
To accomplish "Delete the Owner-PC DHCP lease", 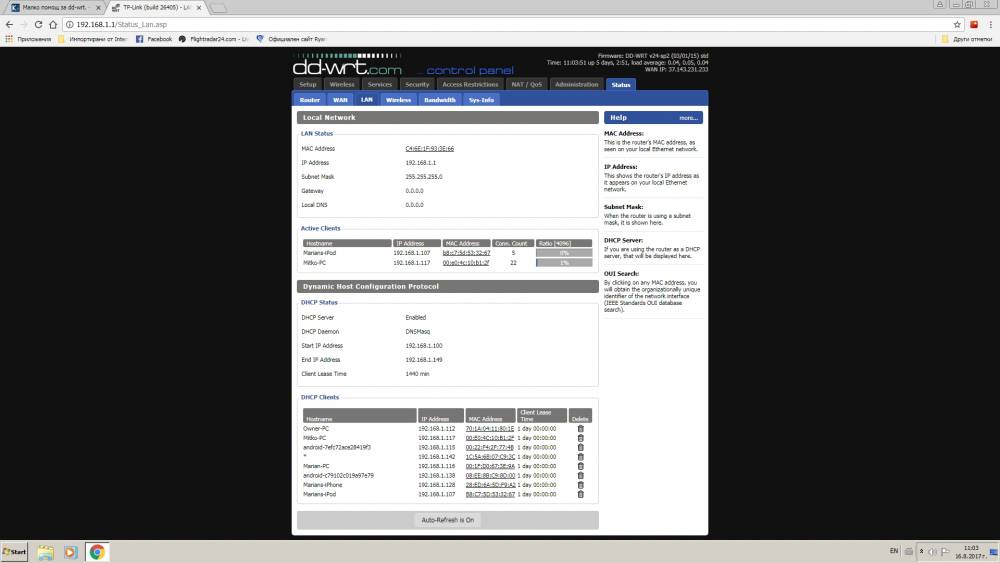I will 580,428.
